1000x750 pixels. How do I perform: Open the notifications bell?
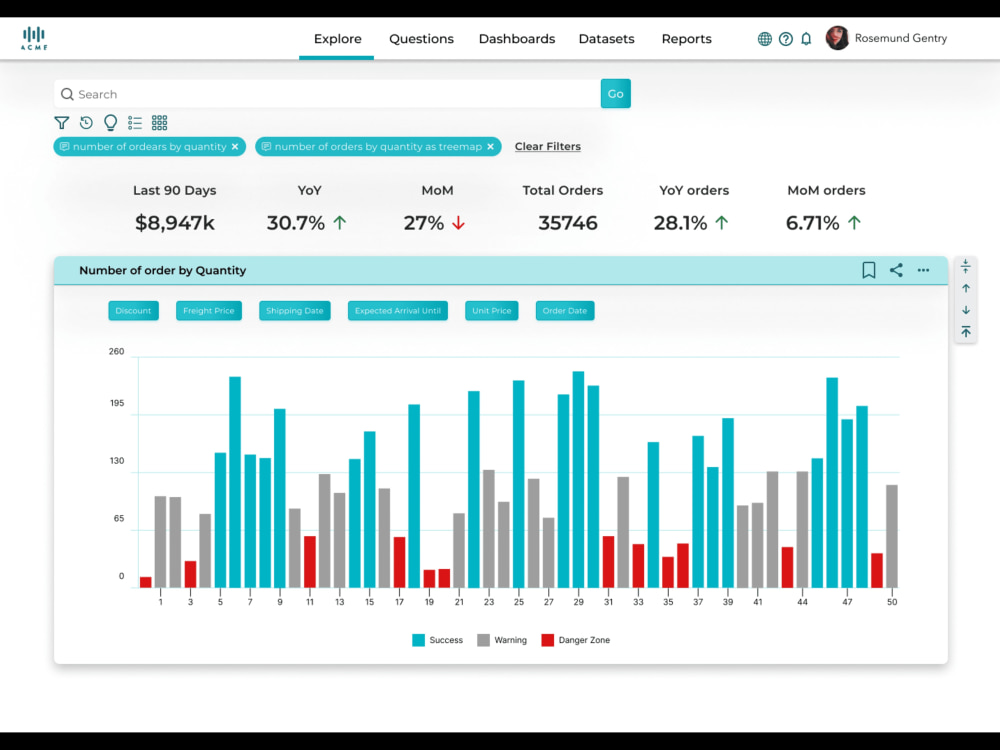pyautogui.click(x=806, y=39)
